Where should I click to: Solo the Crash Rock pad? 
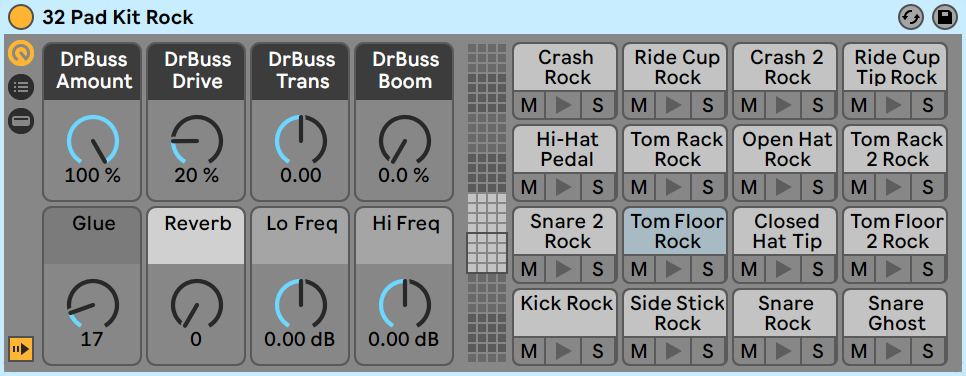[x=598, y=105]
